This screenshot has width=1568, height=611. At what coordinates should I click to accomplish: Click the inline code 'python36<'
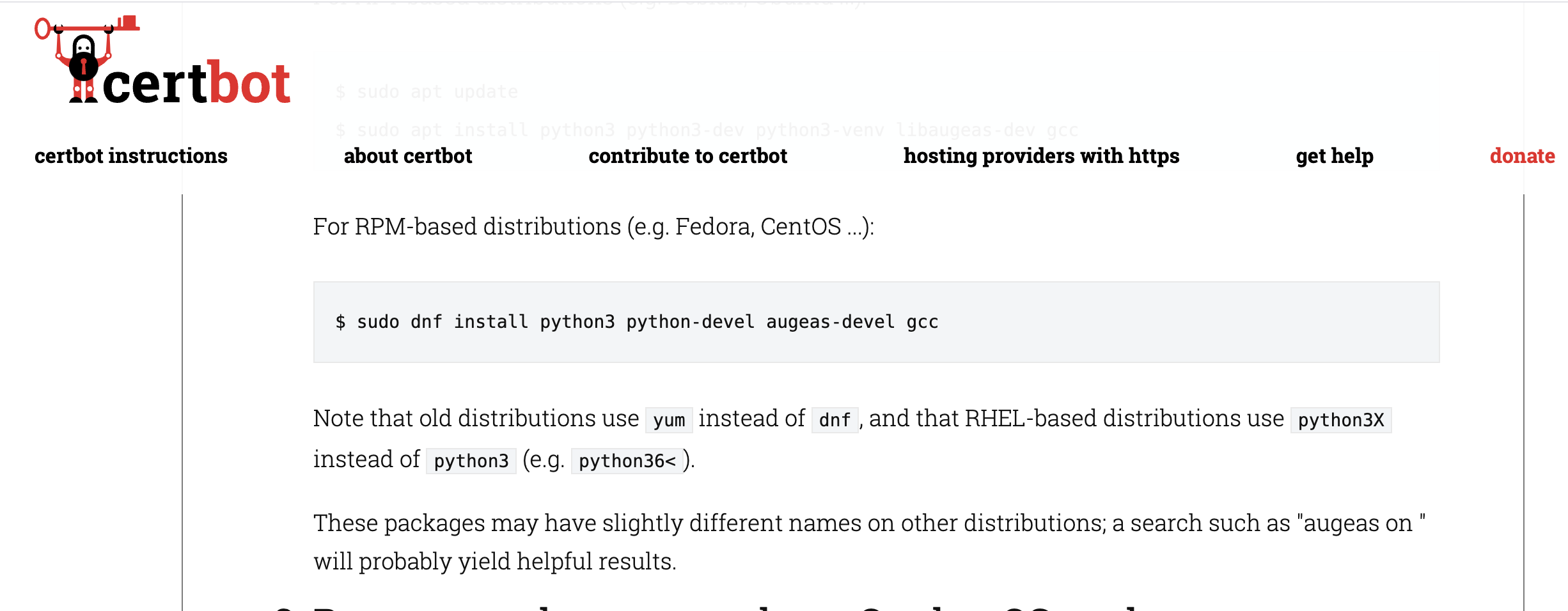(x=627, y=461)
